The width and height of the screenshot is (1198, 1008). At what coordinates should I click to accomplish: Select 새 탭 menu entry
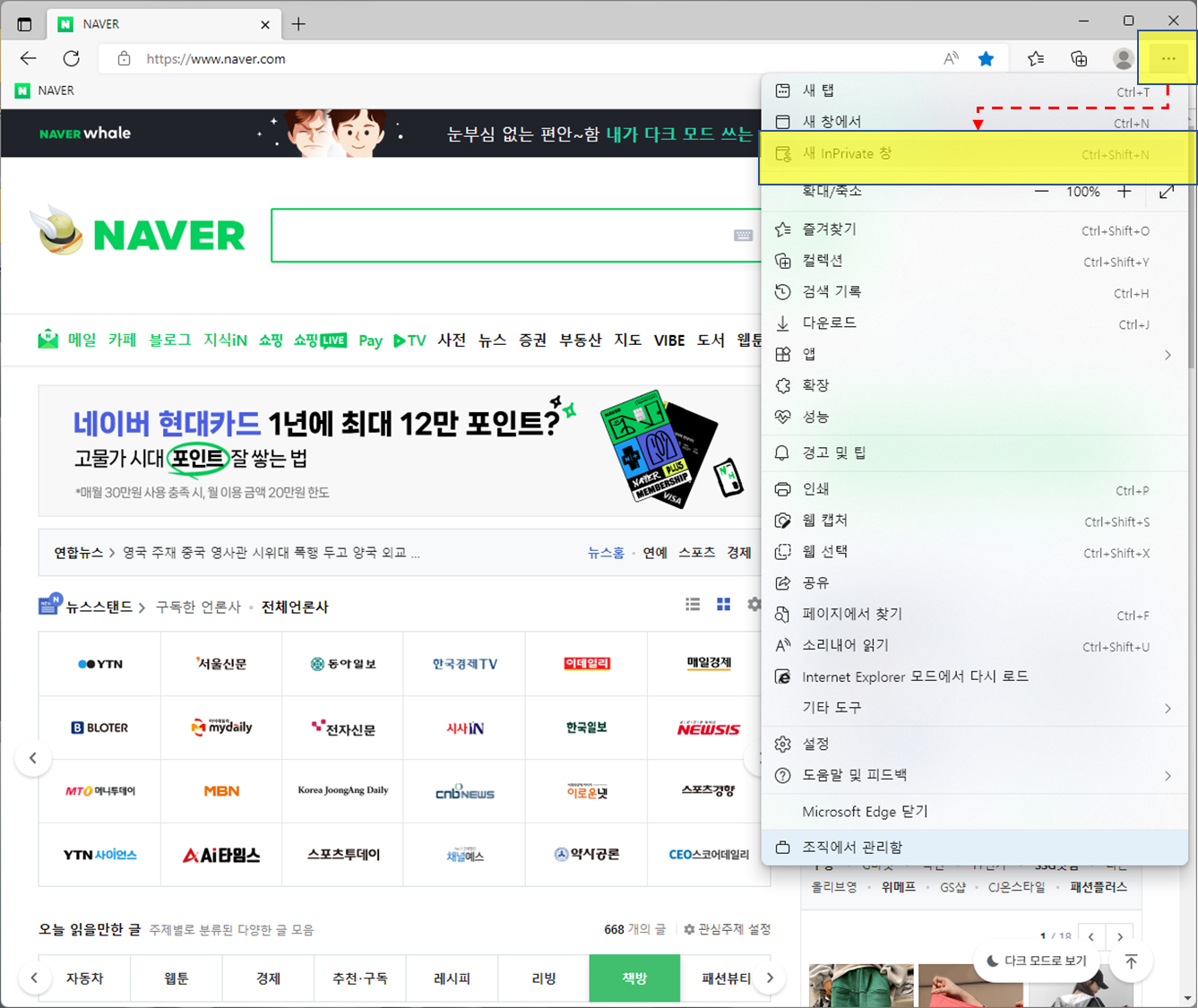975,90
